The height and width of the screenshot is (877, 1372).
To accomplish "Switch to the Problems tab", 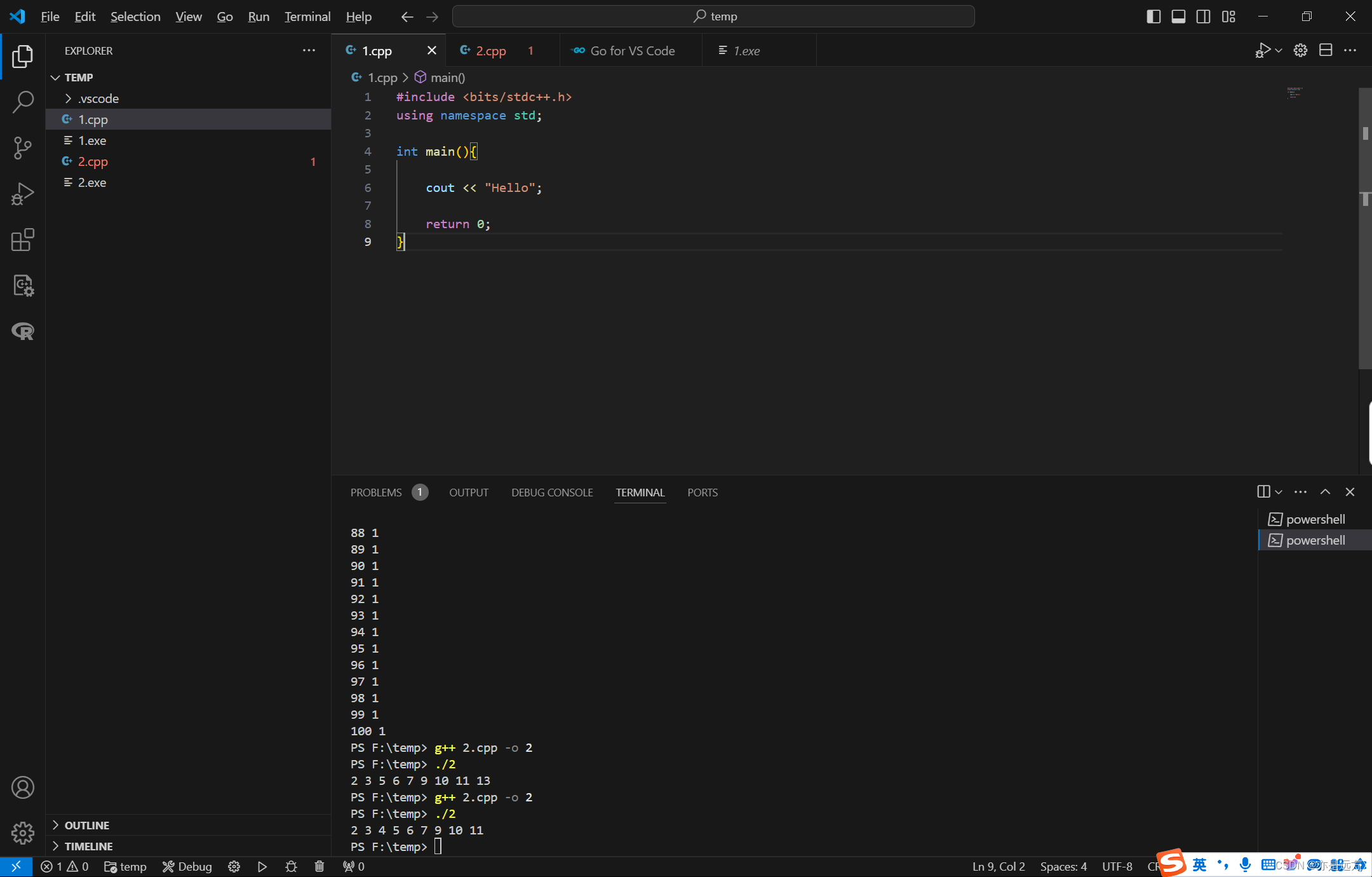I will point(376,492).
